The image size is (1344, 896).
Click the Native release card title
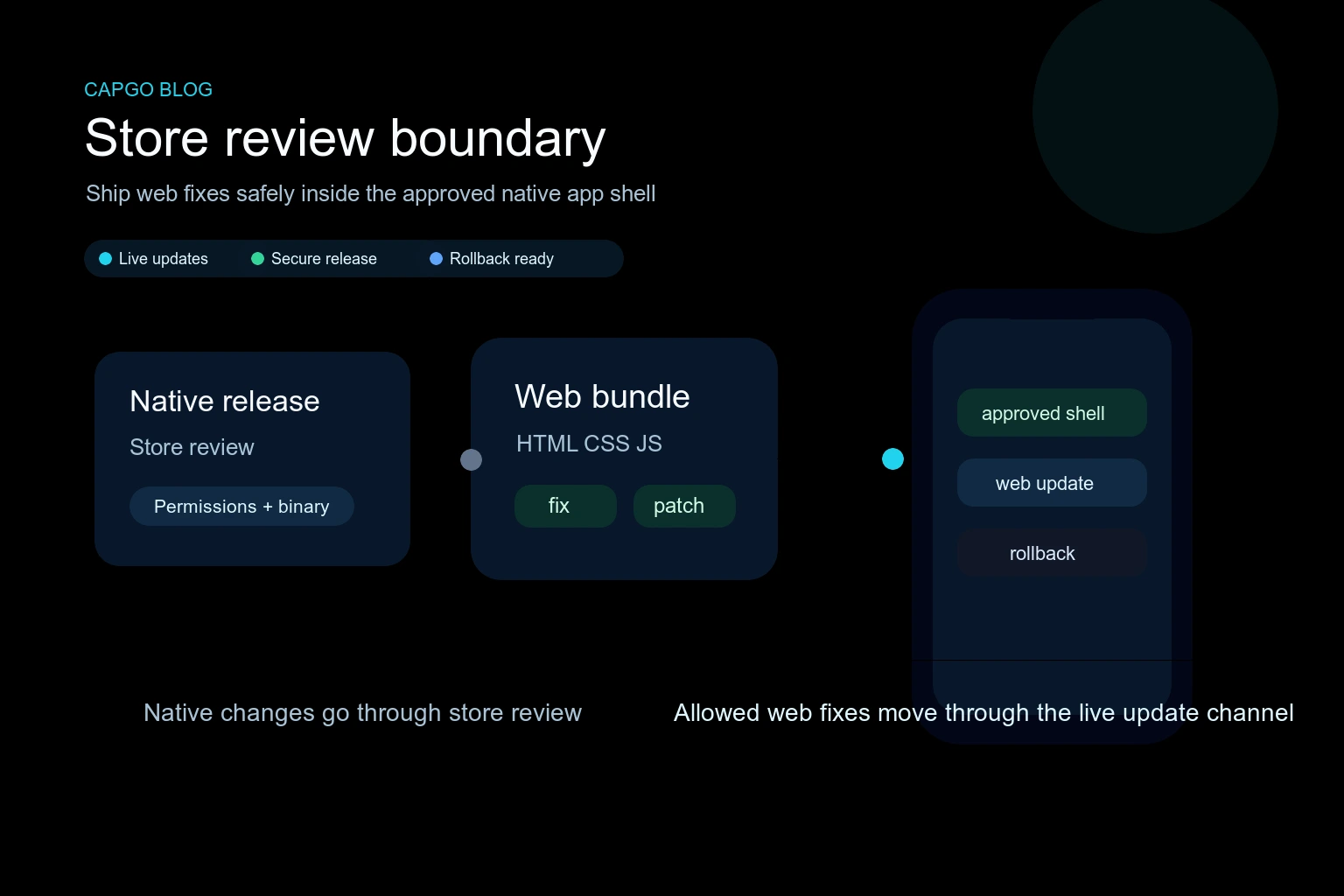coord(225,401)
